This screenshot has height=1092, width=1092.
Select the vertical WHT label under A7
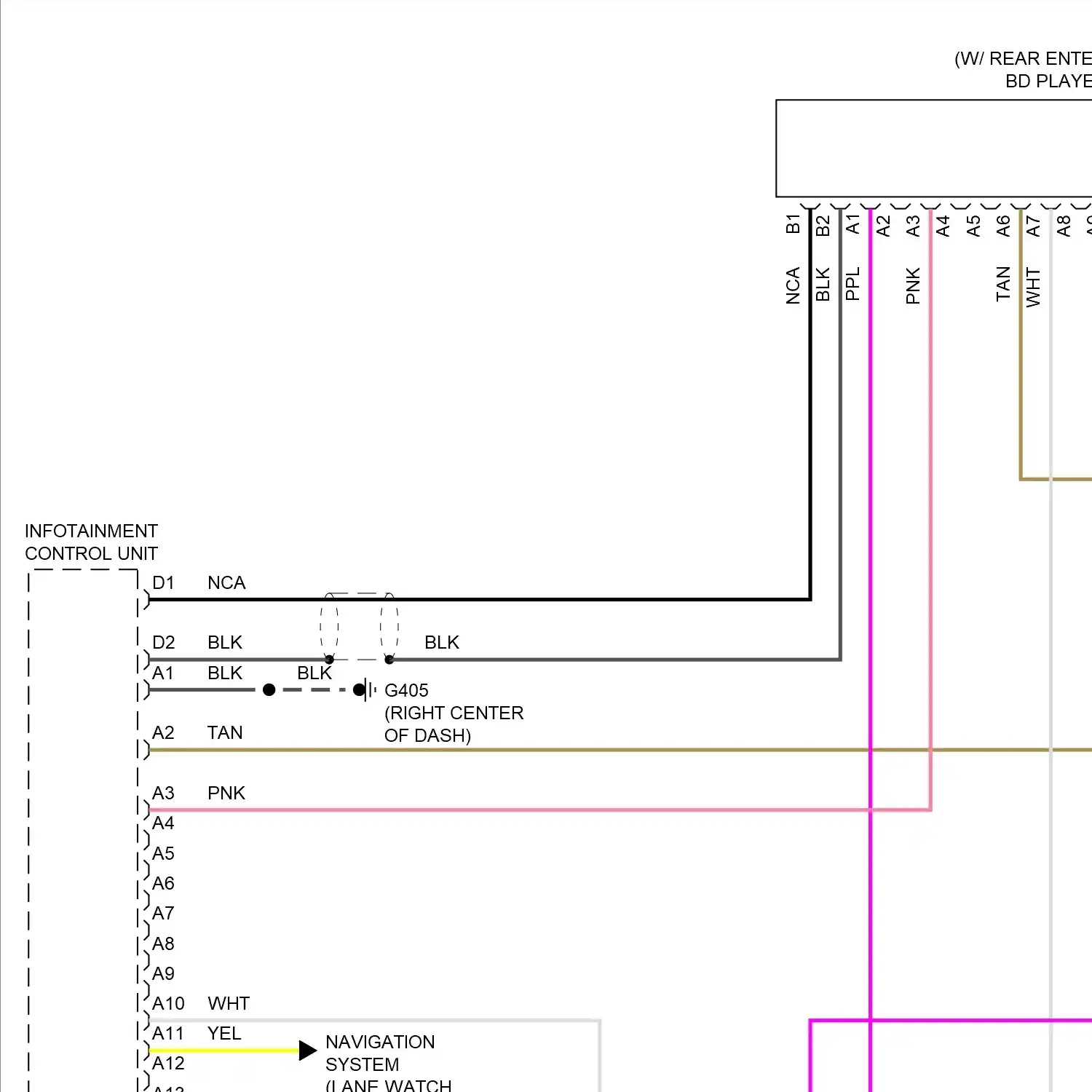pyautogui.click(x=1033, y=287)
